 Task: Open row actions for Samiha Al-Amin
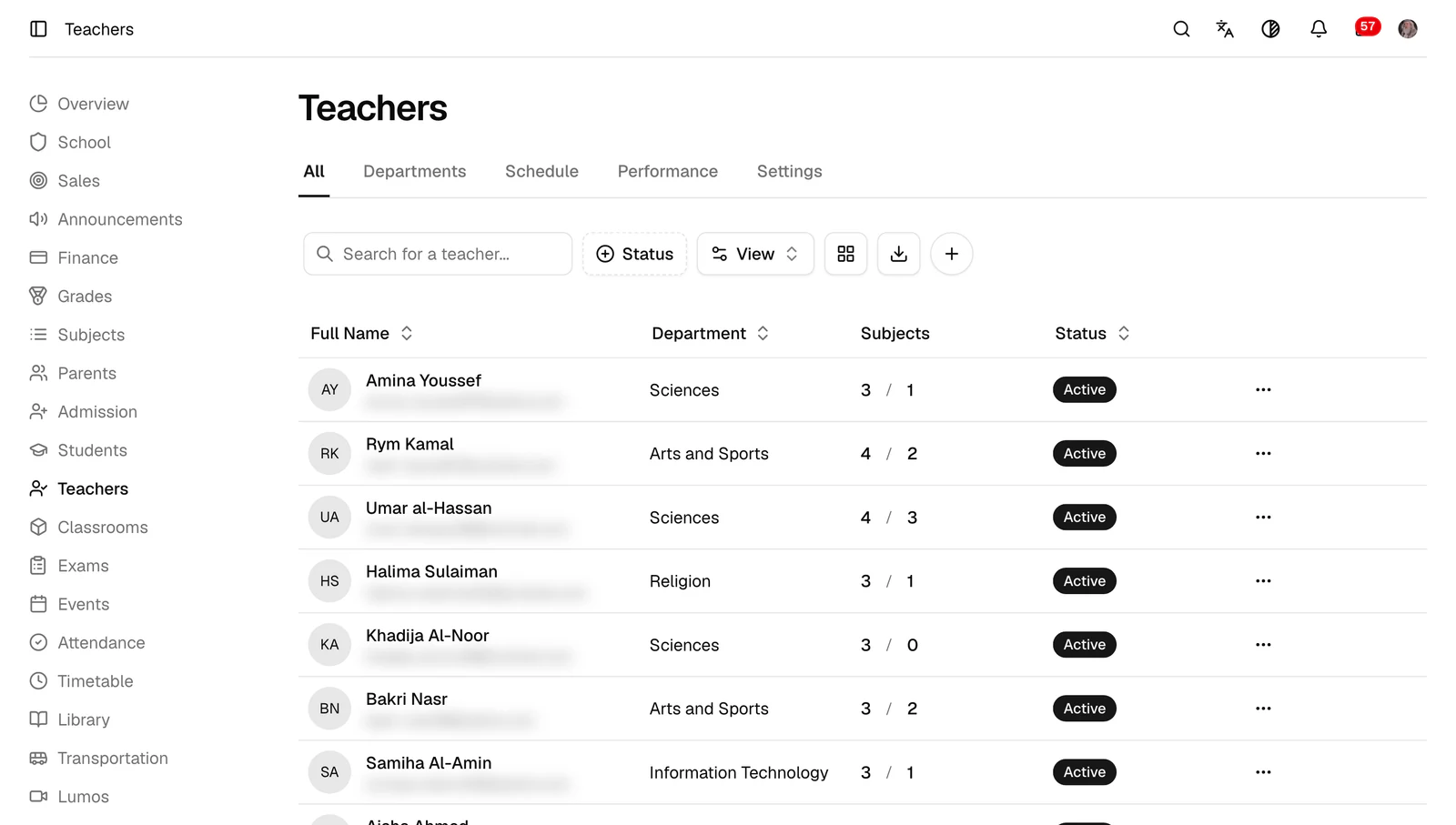coord(1263,771)
